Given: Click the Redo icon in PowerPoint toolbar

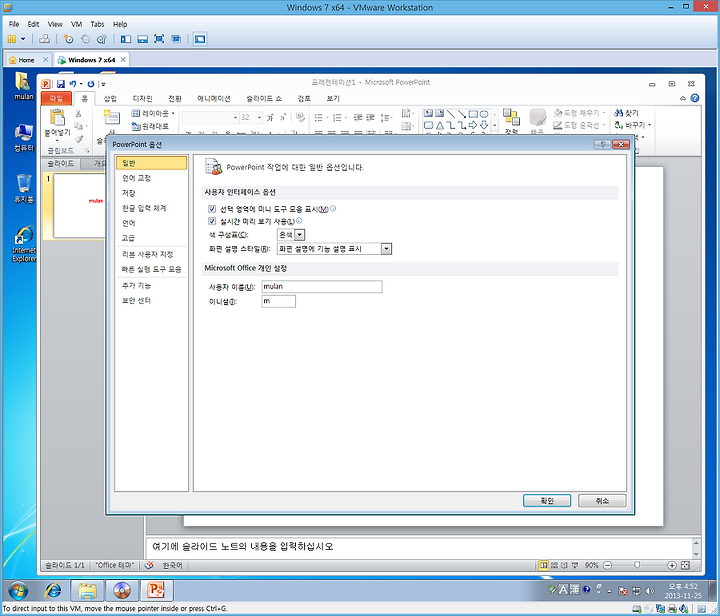Looking at the screenshot, I should tap(91, 84).
